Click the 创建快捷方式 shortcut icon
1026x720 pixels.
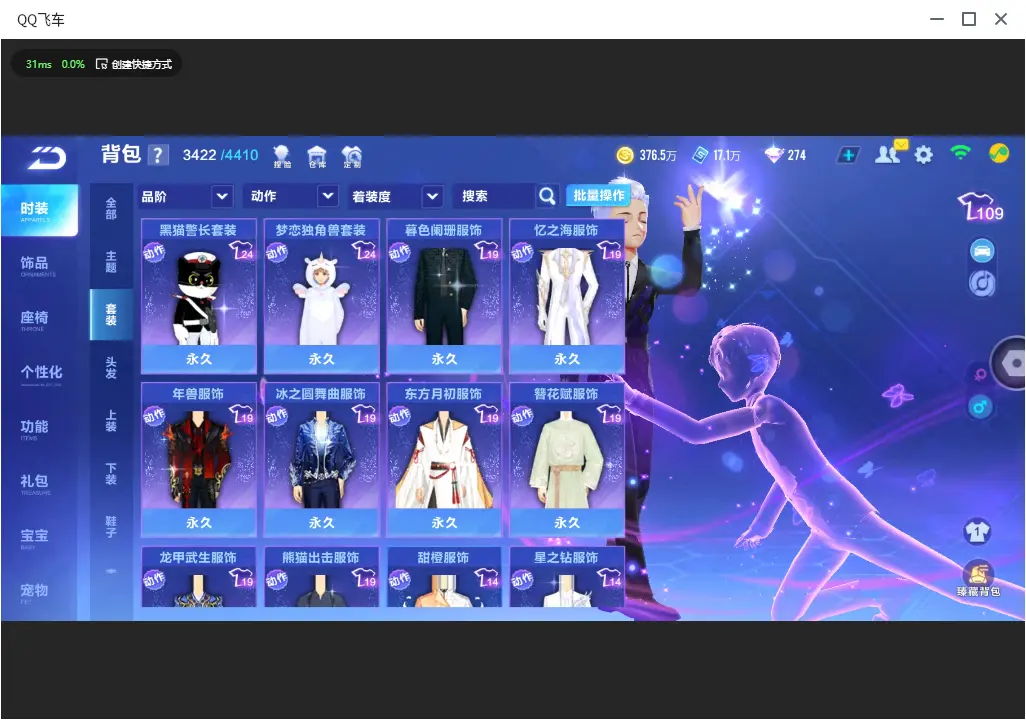tap(101, 63)
